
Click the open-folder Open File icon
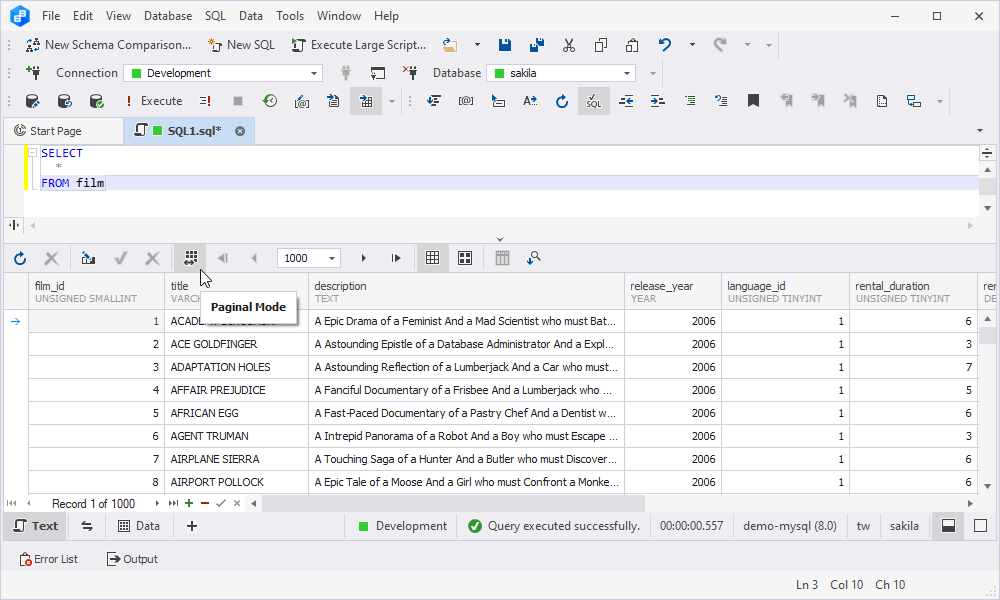450,45
